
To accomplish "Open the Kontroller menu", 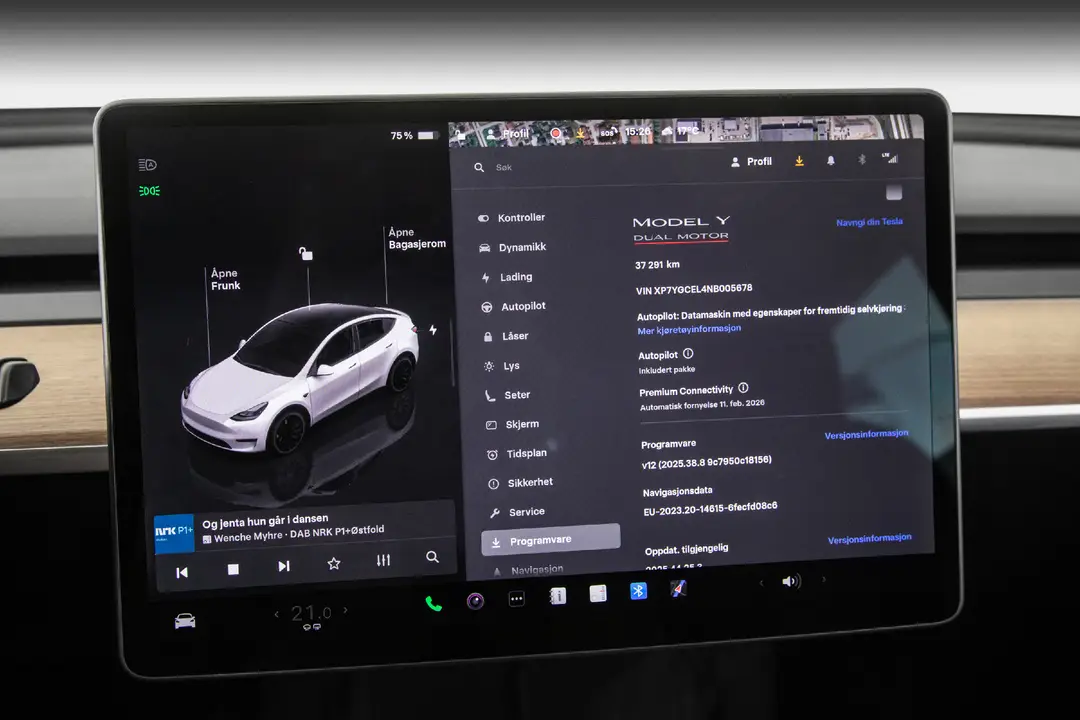I will pos(511,218).
